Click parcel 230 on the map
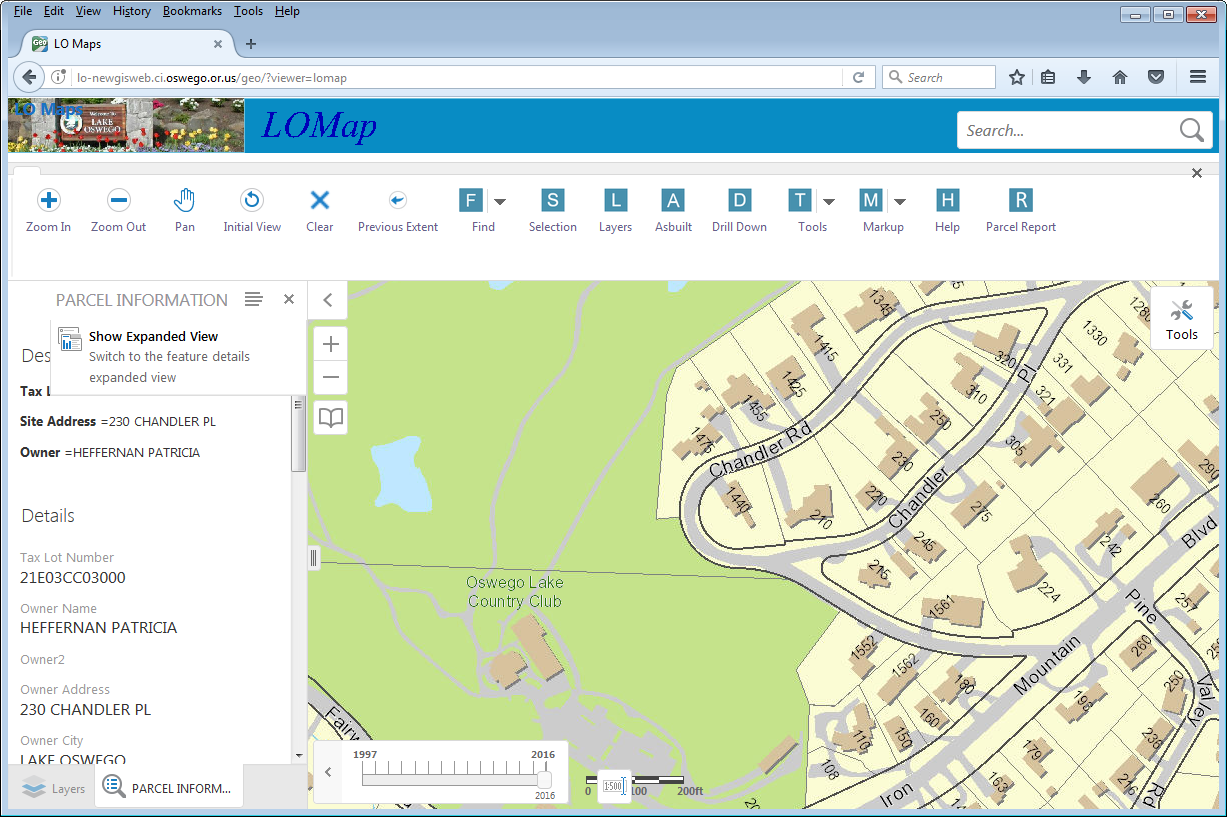Viewport: 1227px width, 817px height. 902,461
